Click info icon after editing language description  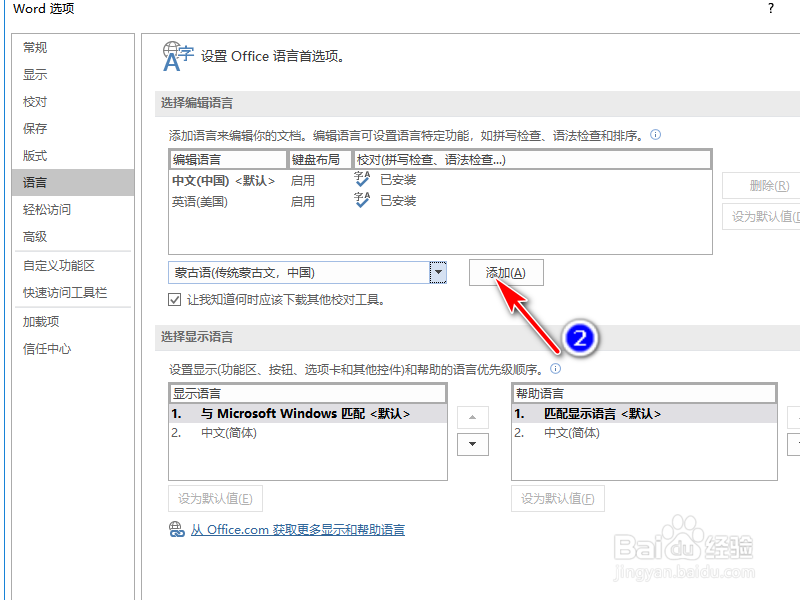pyautogui.click(x=656, y=135)
